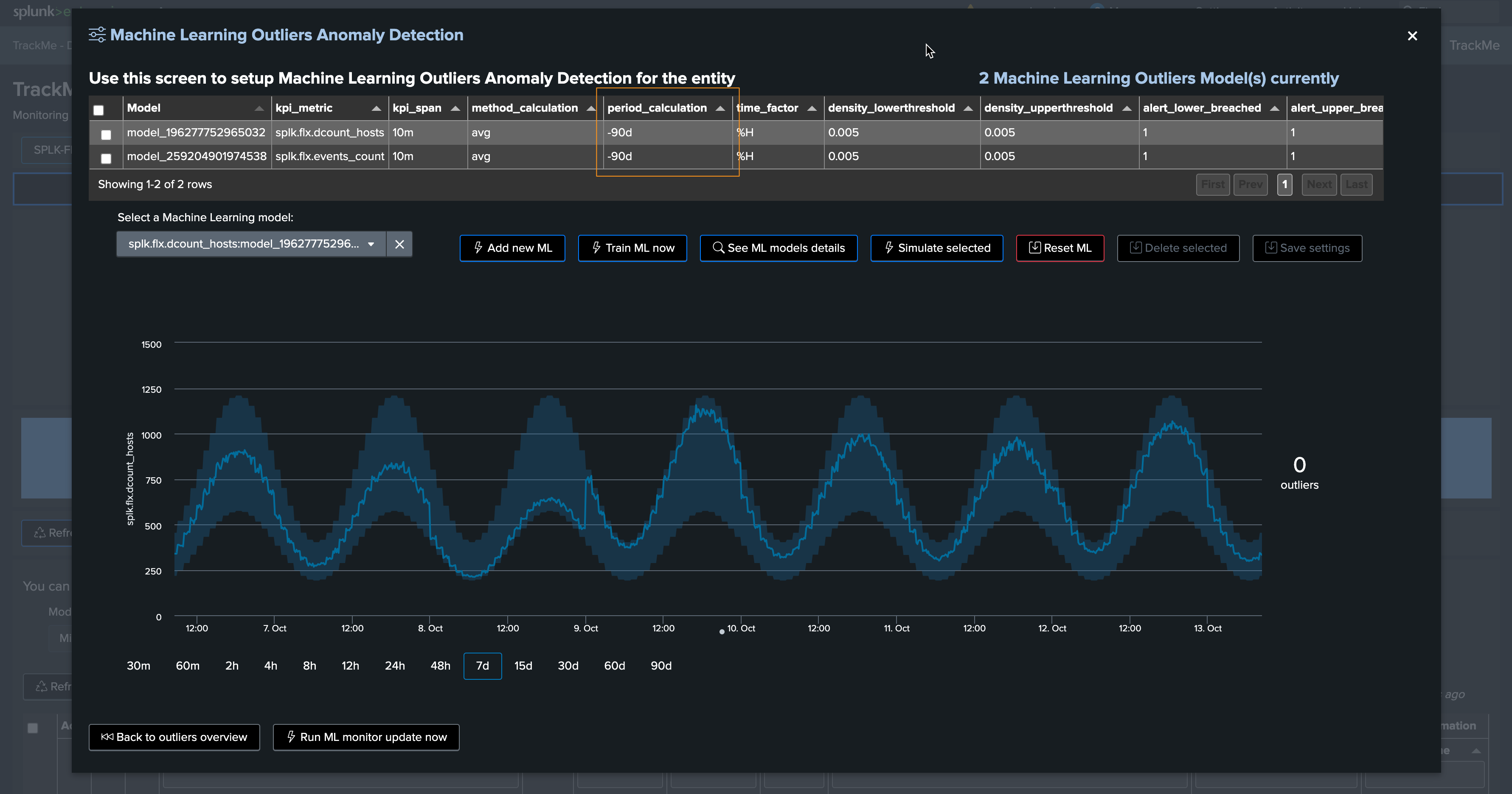
Task: Click Run ML monitor update now
Action: [x=366, y=737]
